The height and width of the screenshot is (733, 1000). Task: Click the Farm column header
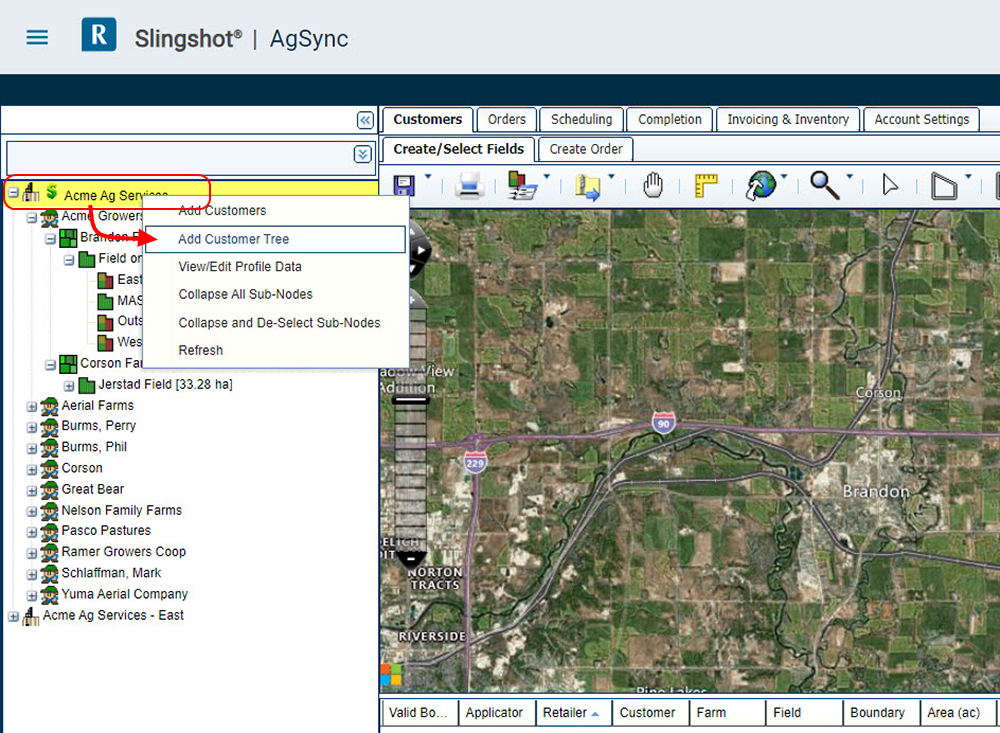[x=727, y=713]
